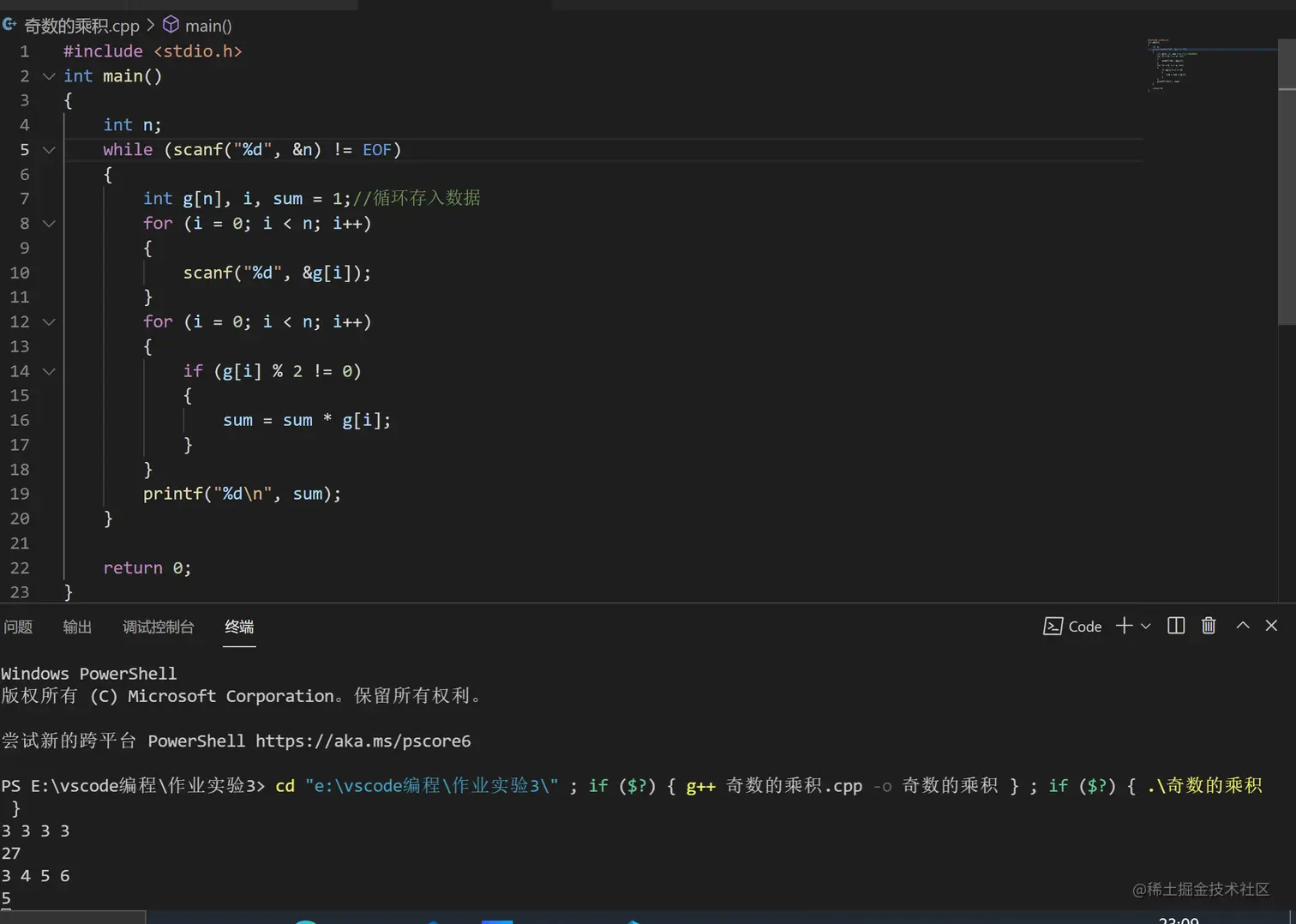Show the 调试控制台 tab

(159, 627)
